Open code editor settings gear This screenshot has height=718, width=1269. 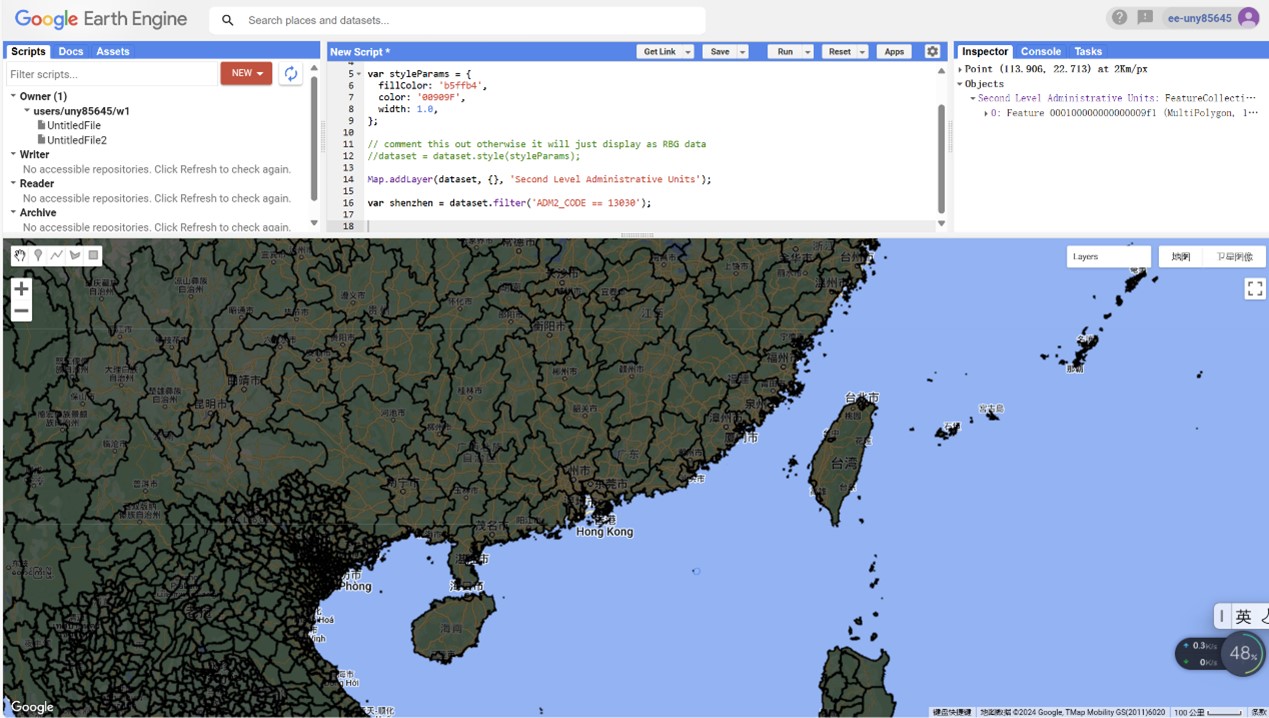pyautogui.click(x=932, y=52)
